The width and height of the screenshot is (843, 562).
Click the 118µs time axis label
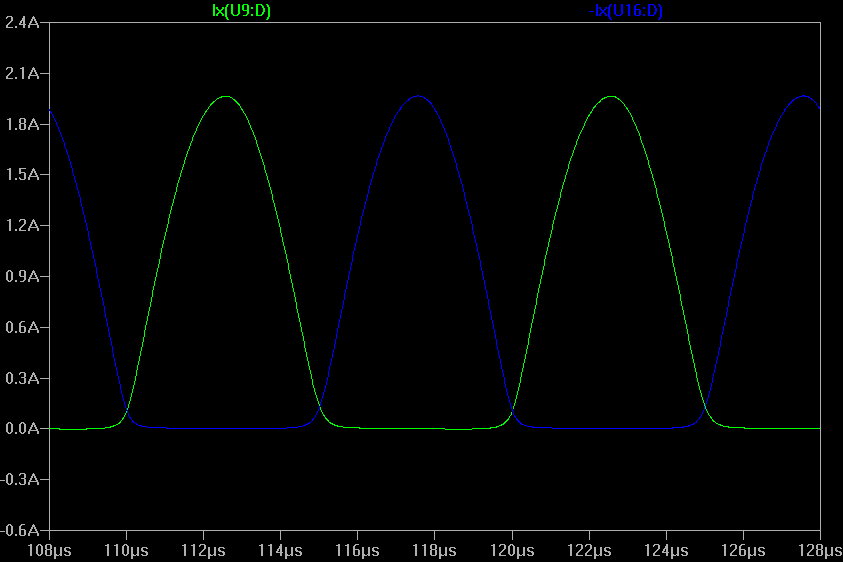(x=434, y=551)
